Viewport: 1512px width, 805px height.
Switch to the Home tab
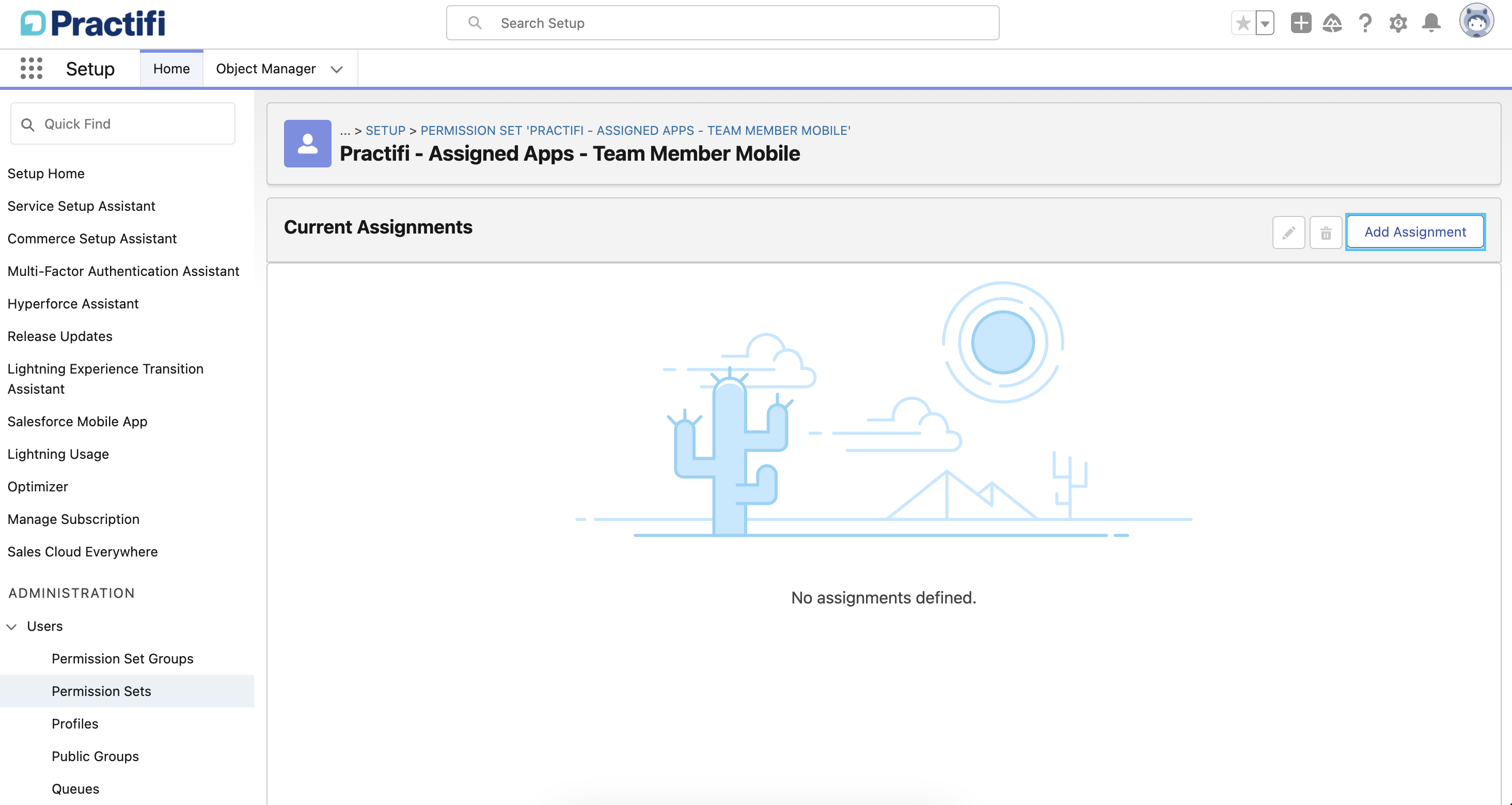(x=171, y=69)
